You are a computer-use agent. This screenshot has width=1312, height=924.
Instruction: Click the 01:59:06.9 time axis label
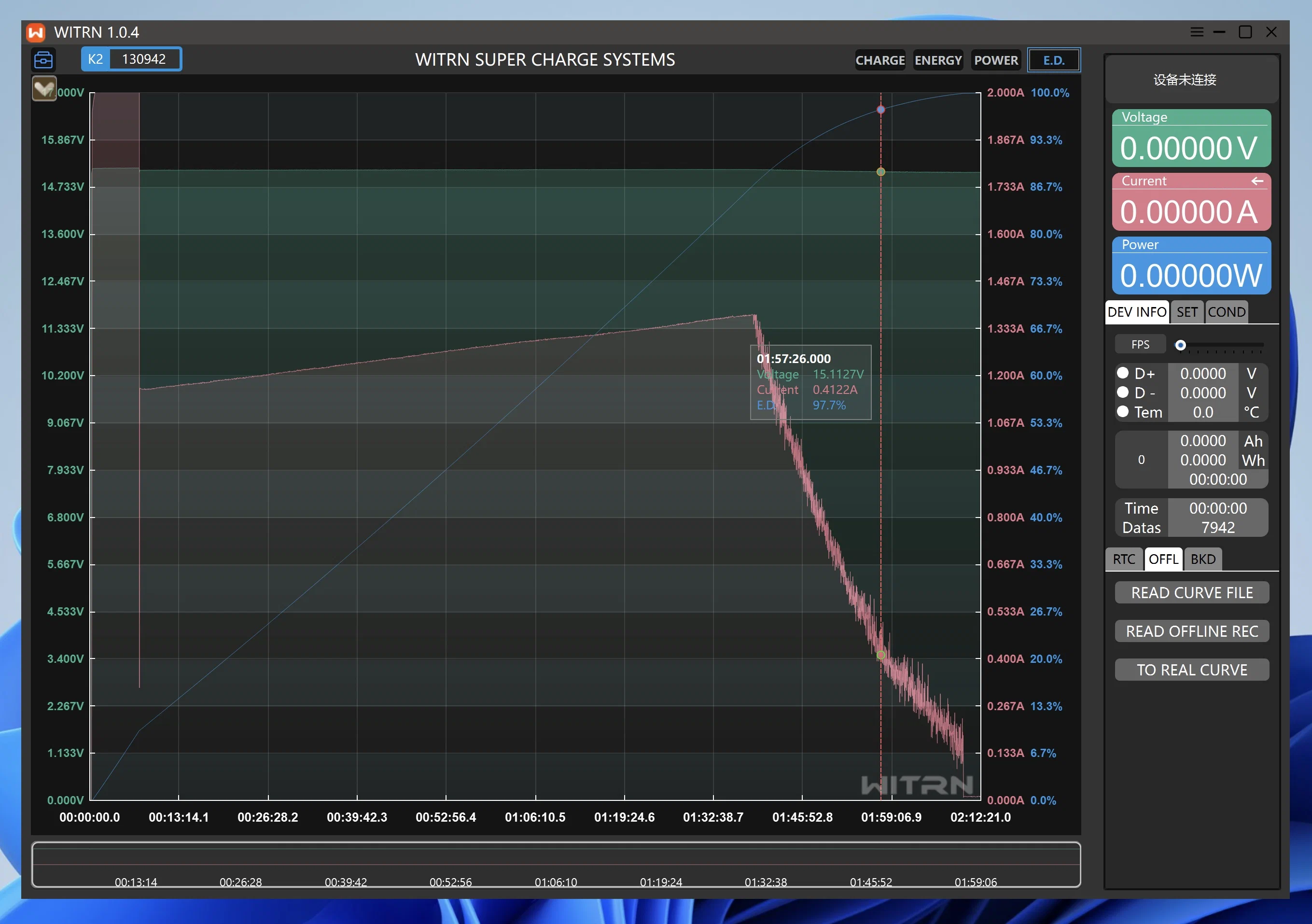coord(892,817)
